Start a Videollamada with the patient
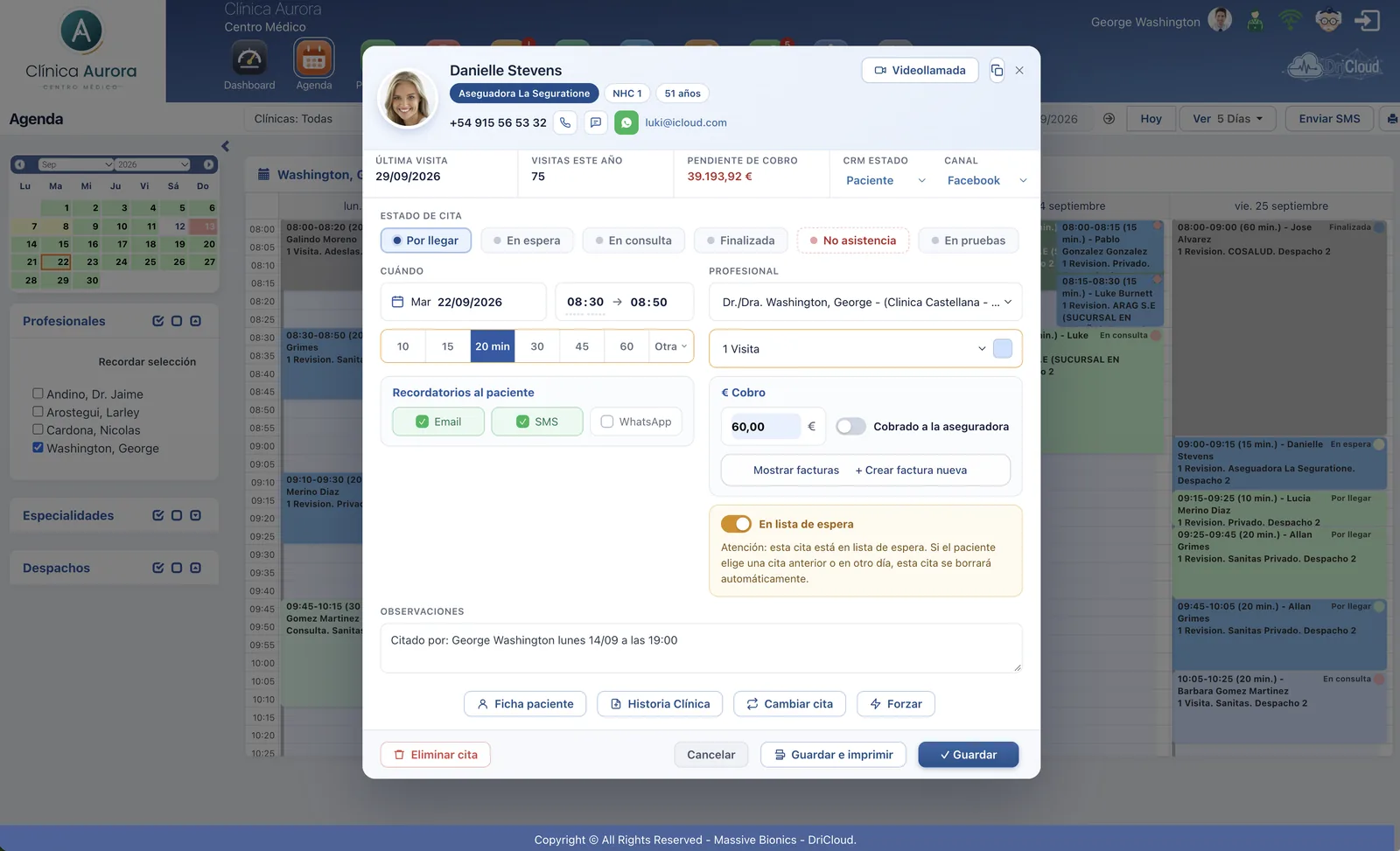The height and width of the screenshot is (851, 1400). click(x=920, y=70)
